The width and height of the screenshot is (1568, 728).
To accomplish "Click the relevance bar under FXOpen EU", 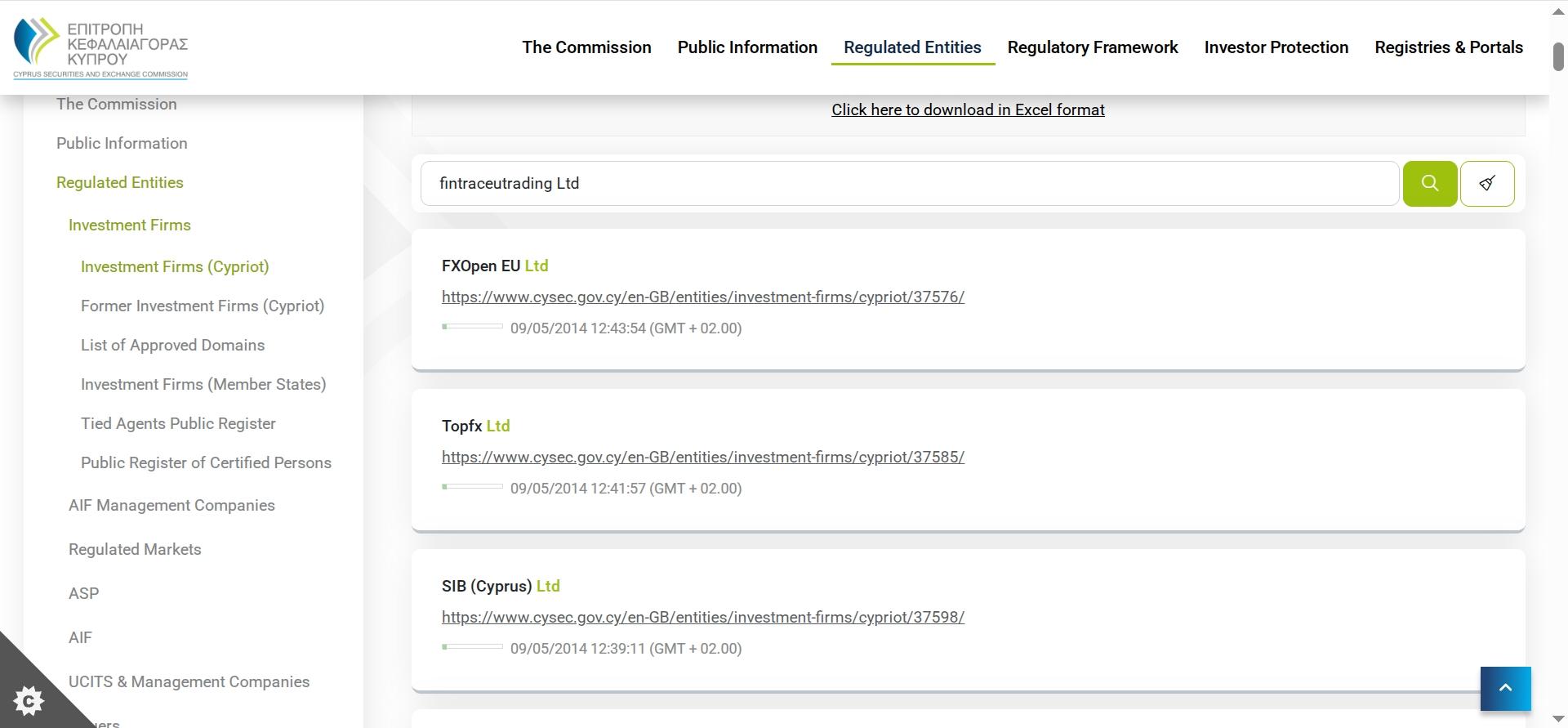I will [472, 327].
